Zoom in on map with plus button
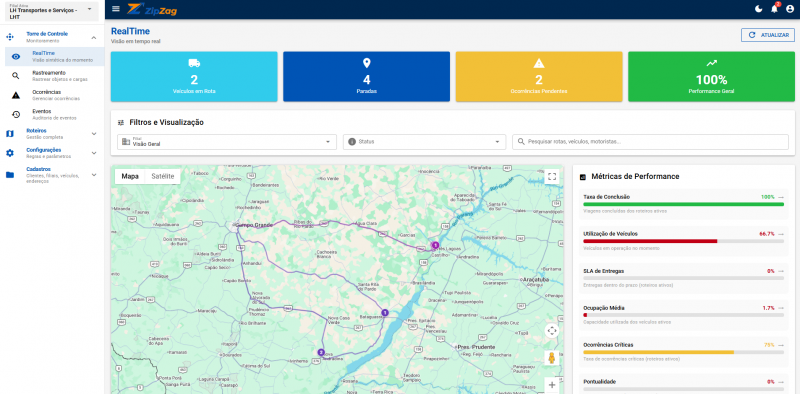 pyautogui.click(x=552, y=385)
